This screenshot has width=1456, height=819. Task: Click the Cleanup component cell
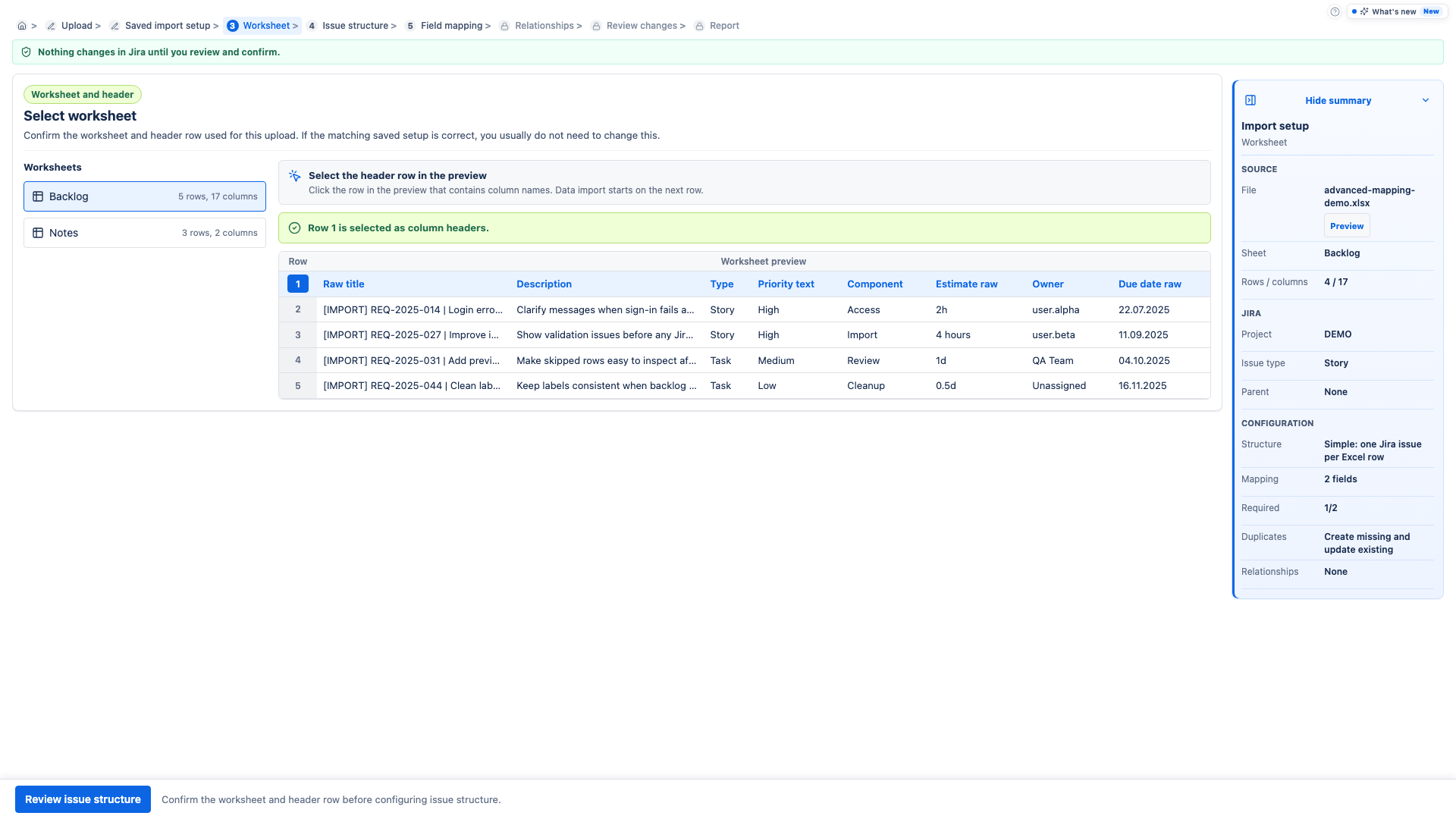[866, 385]
